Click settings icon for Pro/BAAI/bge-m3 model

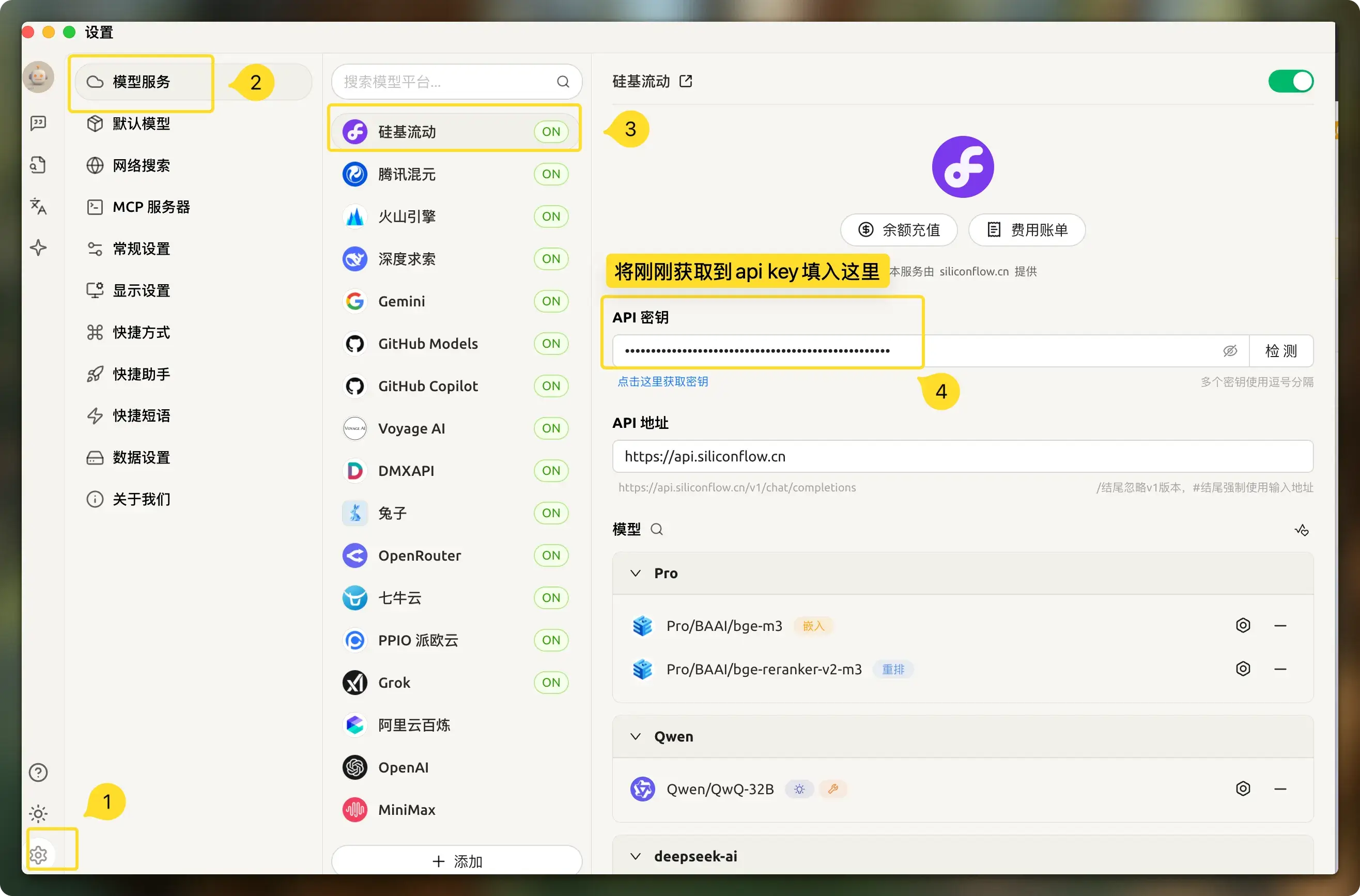(x=1243, y=626)
